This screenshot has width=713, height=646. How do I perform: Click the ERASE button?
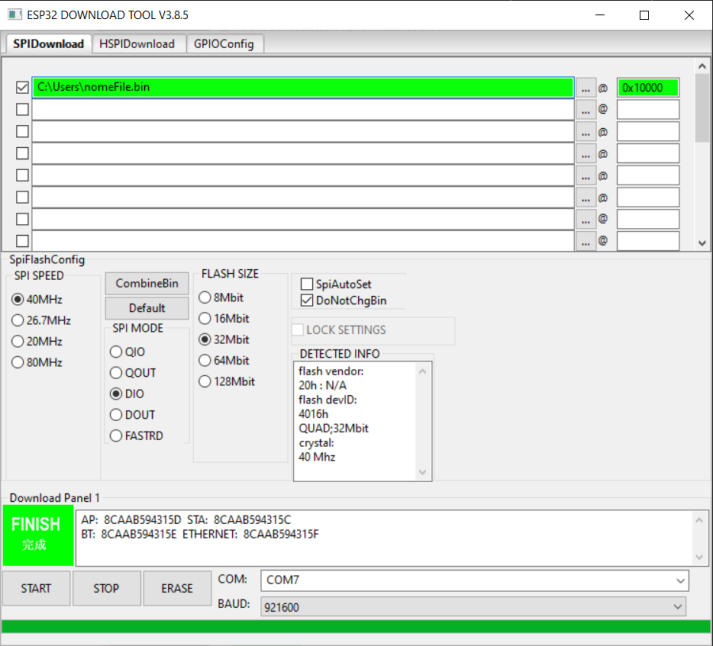click(x=177, y=588)
